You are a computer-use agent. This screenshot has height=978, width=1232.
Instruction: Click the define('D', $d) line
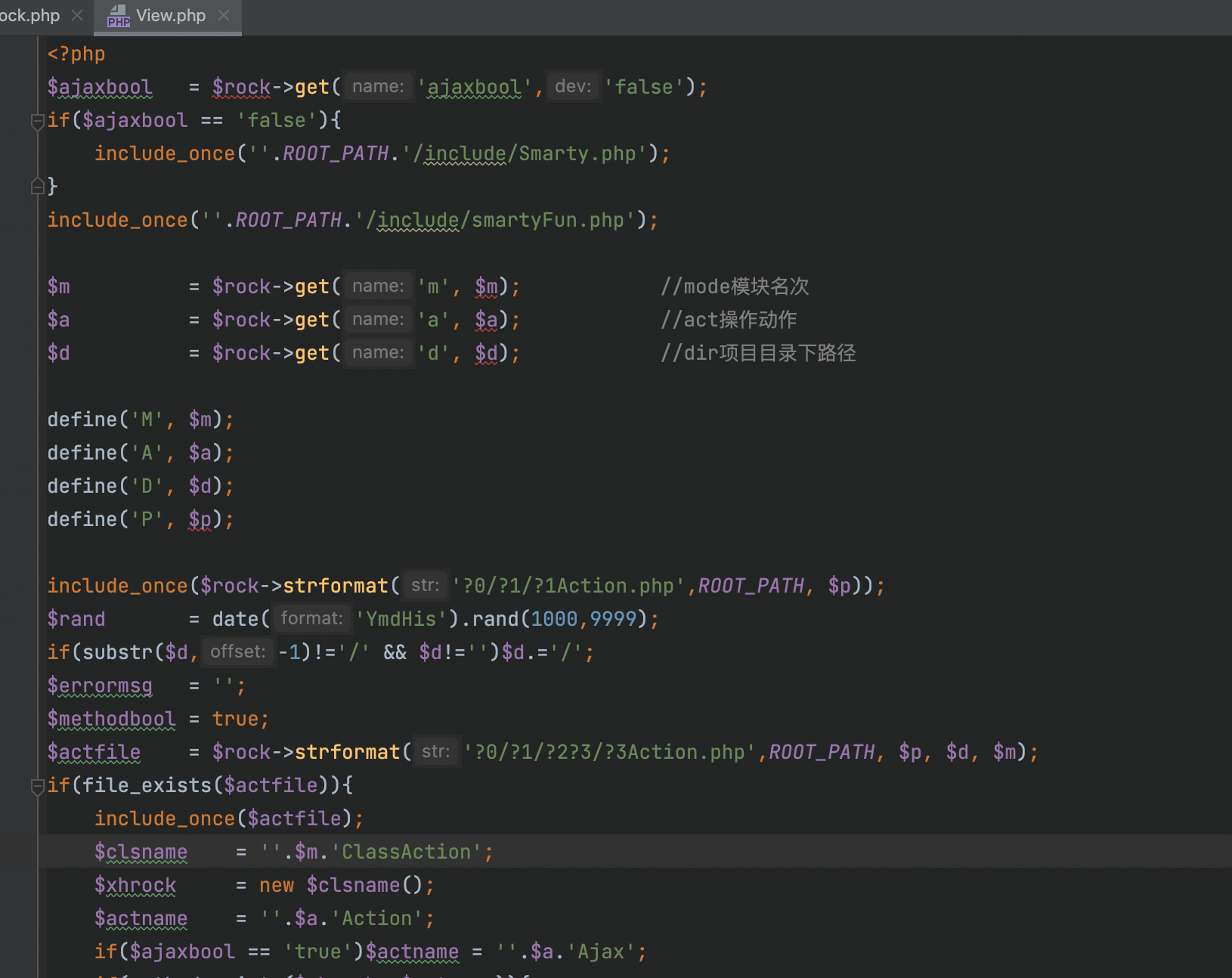point(141,487)
